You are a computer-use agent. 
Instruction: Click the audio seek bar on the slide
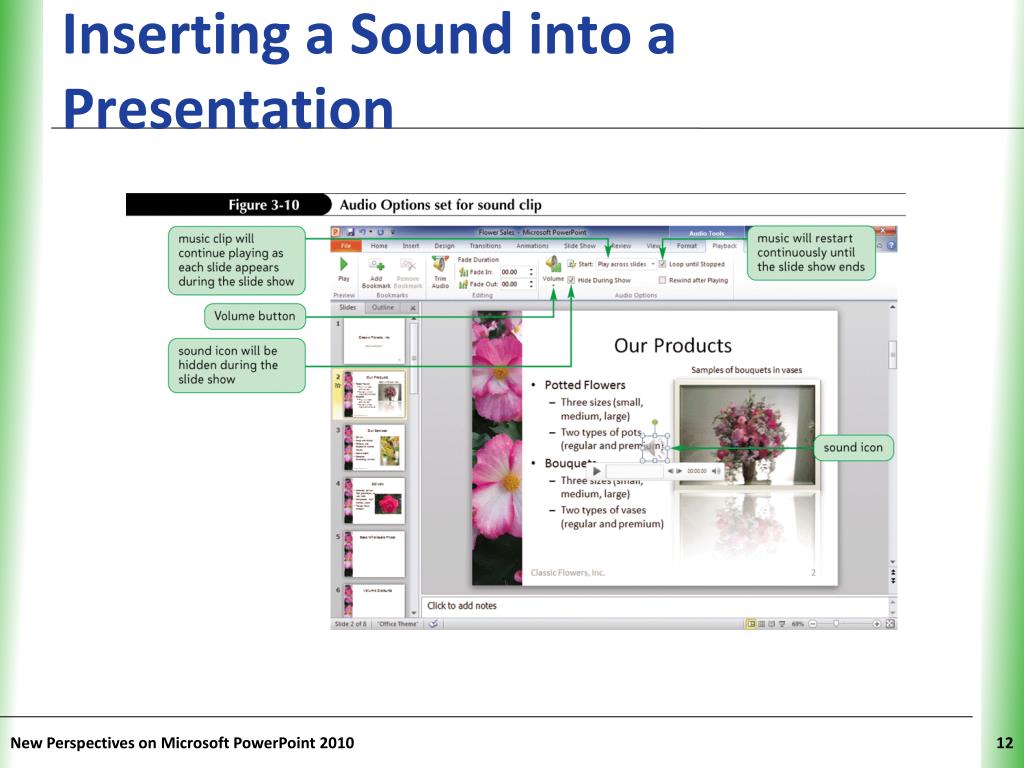tap(634, 471)
